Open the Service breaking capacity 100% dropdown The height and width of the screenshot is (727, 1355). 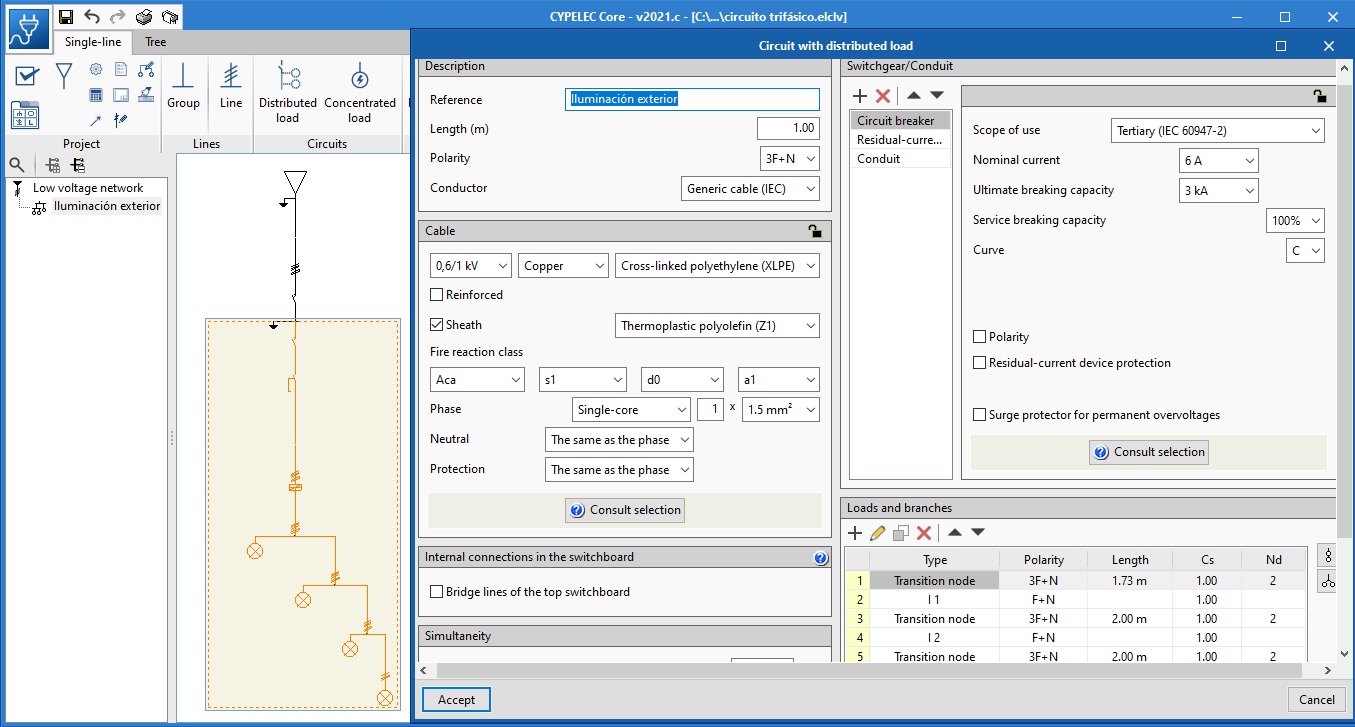[1295, 221]
